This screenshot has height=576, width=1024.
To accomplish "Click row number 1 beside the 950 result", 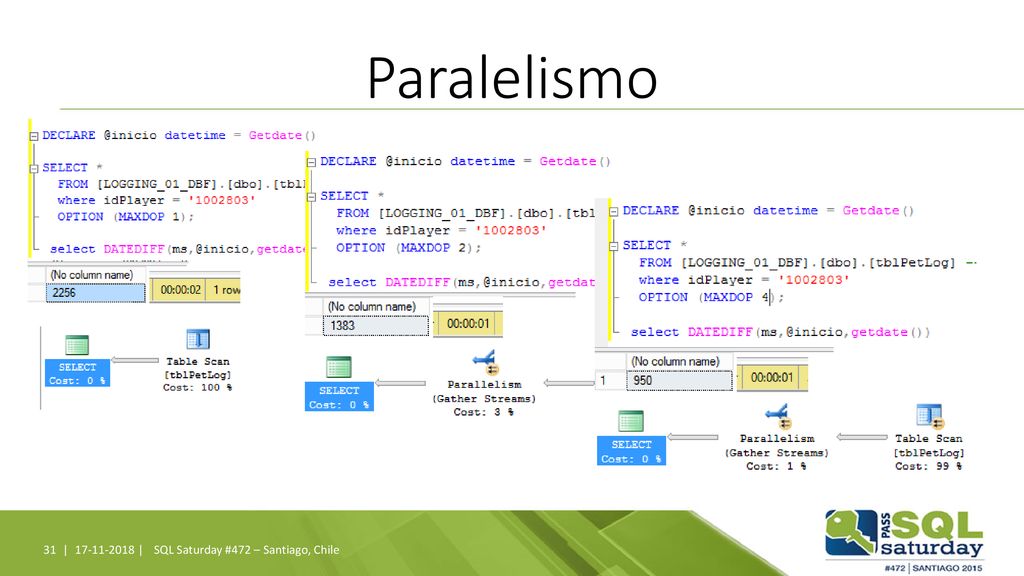I will point(603,380).
